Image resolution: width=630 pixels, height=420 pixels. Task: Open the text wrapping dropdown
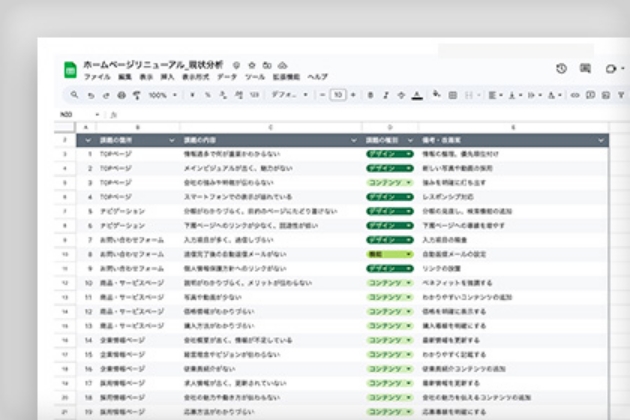(x=534, y=95)
